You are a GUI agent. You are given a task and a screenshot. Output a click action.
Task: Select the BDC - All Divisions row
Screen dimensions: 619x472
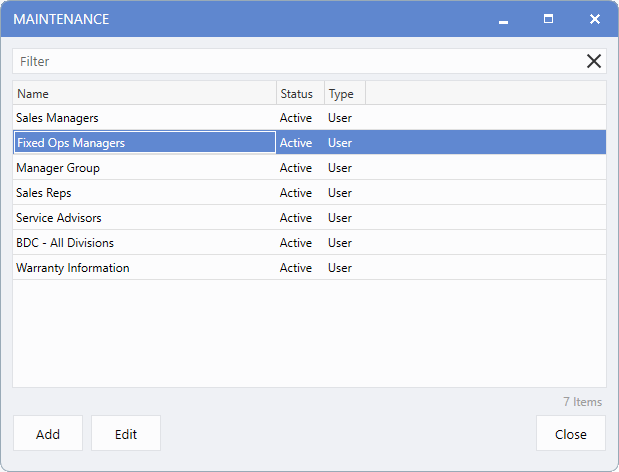point(310,243)
